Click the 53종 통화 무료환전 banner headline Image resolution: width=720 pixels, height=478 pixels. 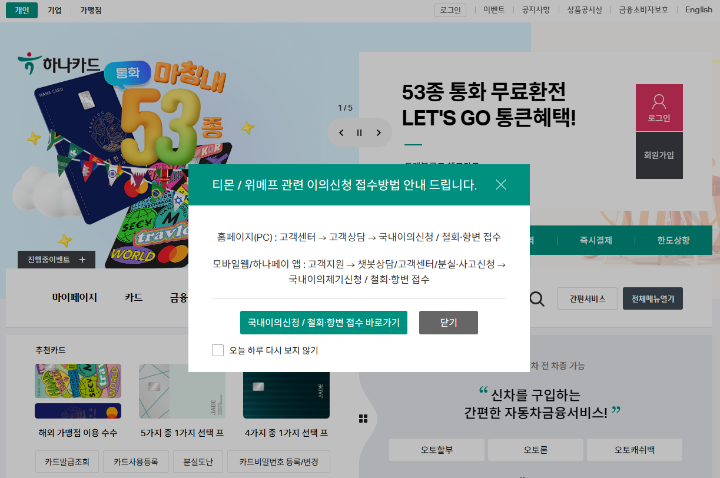[x=489, y=105]
